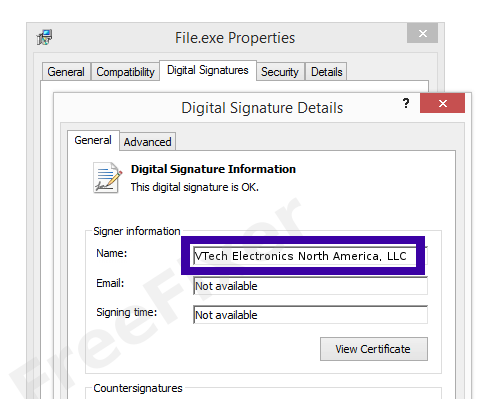Click the Email field showing Not available
Screen dimensions: 481x399
[310, 286]
